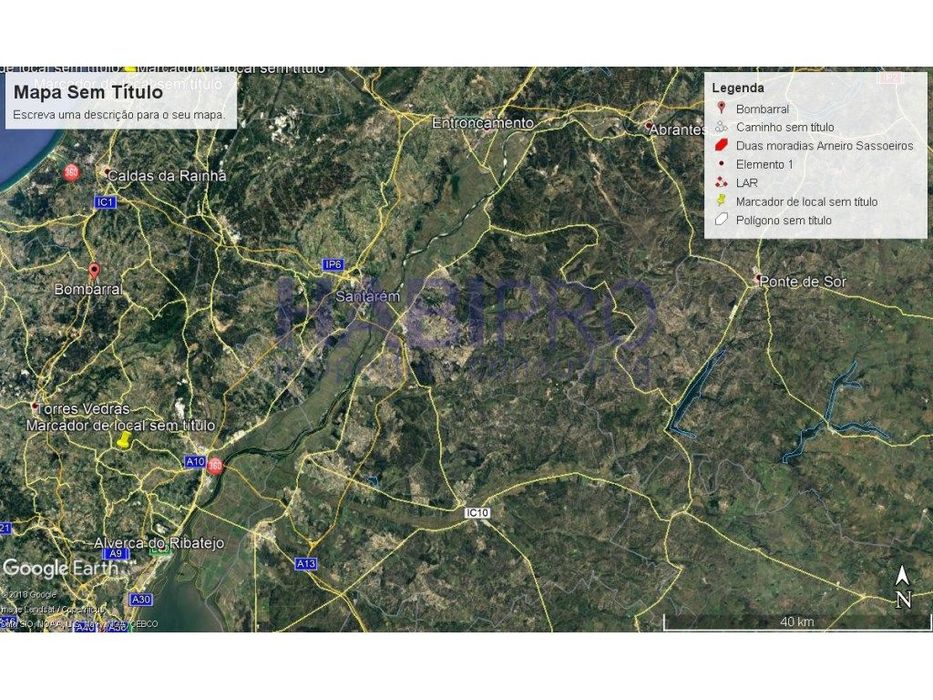Click the Ponte de Sor city dot marker
Screen dimensions: 933x700
click(757, 279)
